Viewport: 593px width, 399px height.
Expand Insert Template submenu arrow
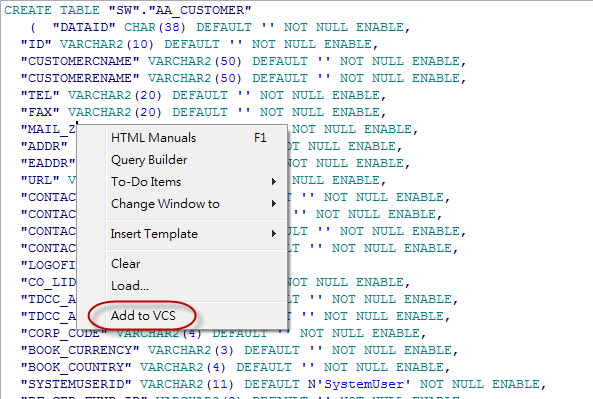pos(274,234)
